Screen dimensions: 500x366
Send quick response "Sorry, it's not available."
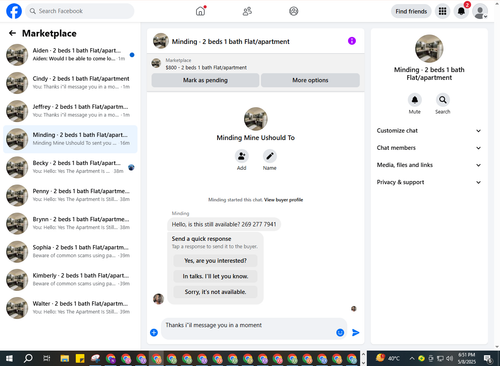click(215, 292)
